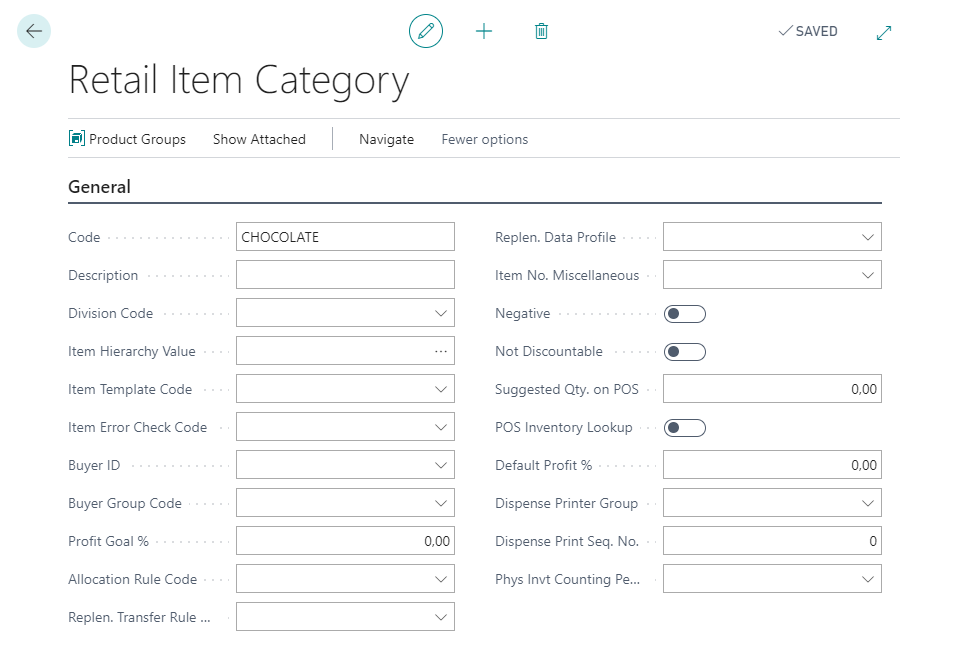
Task: Click the Profit Goal % field
Action: 345,541
